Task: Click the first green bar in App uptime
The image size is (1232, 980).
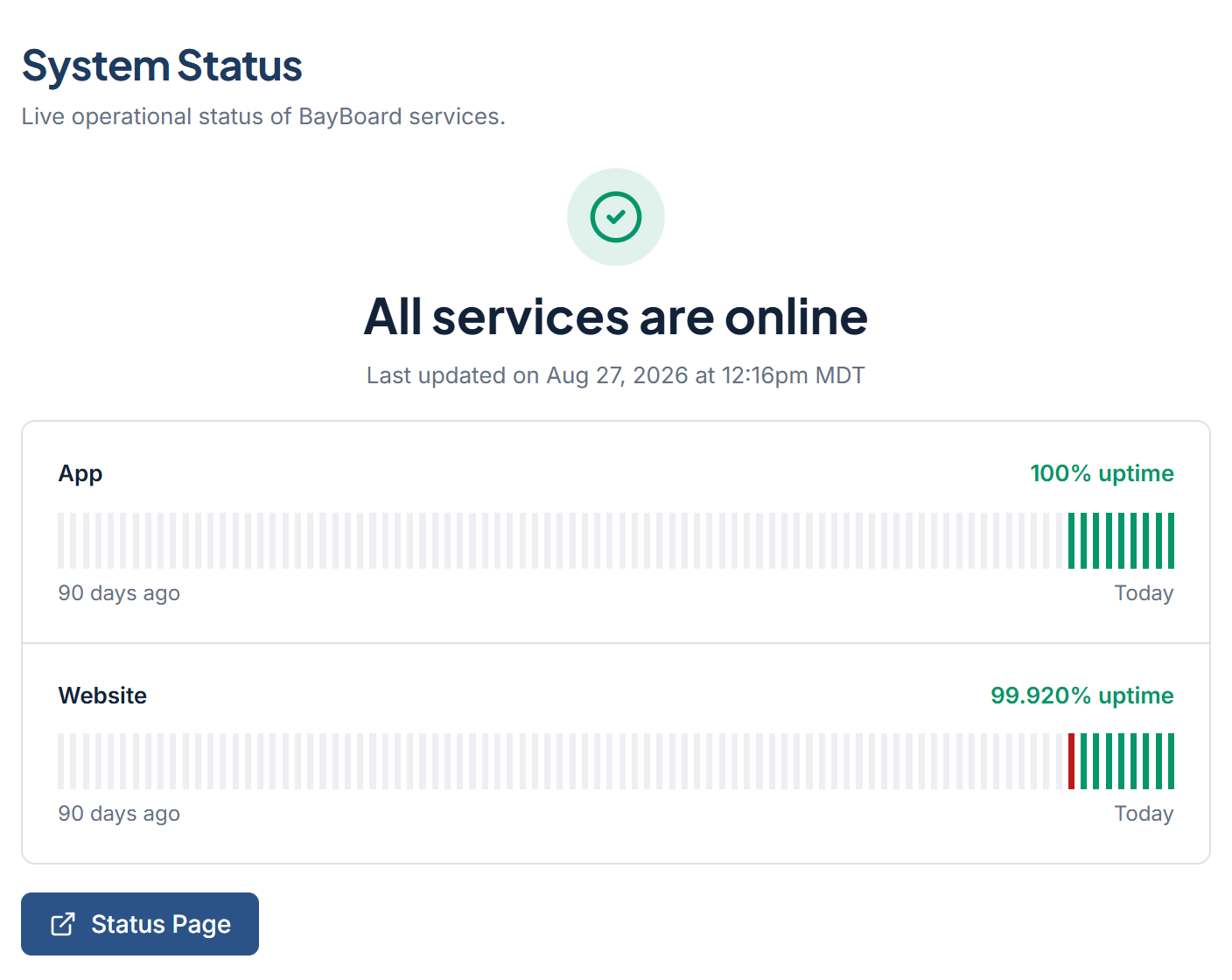Action: (1071, 541)
